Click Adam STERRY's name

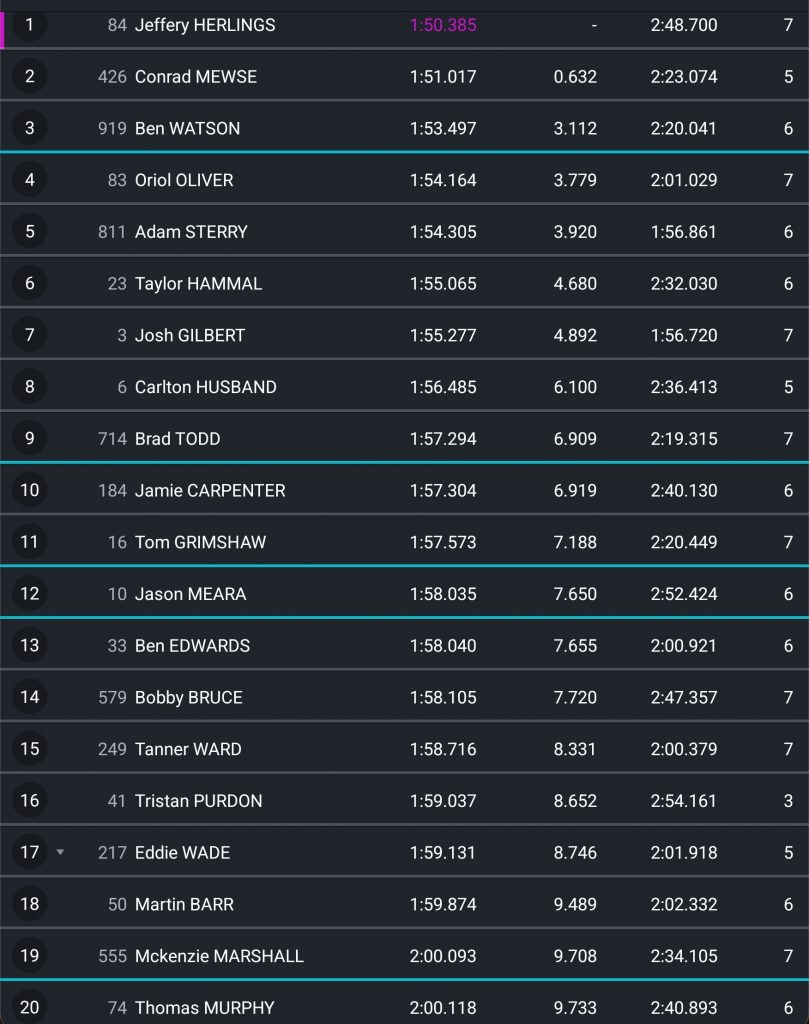tap(191, 232)
